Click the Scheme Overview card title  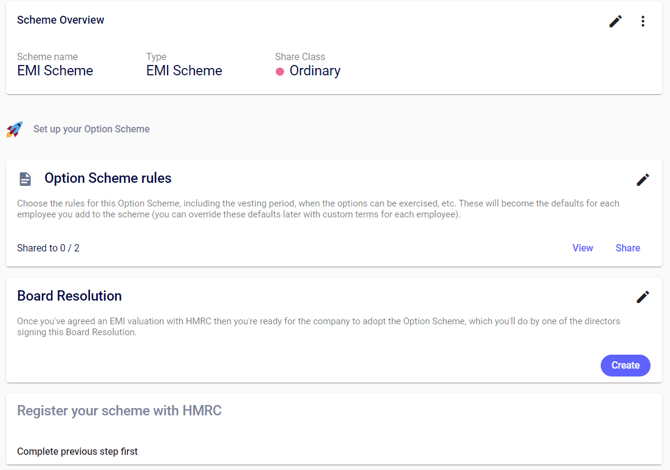(x=60, y=20)
